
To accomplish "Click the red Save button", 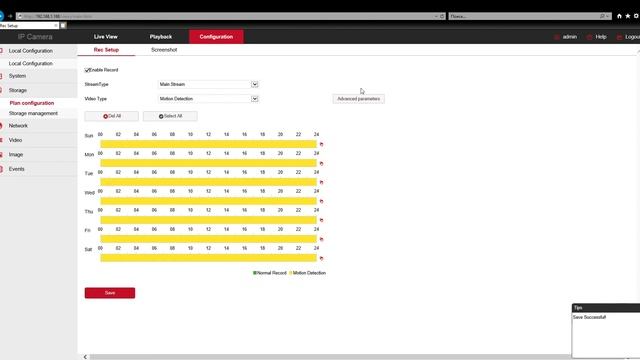I will 110,293.
